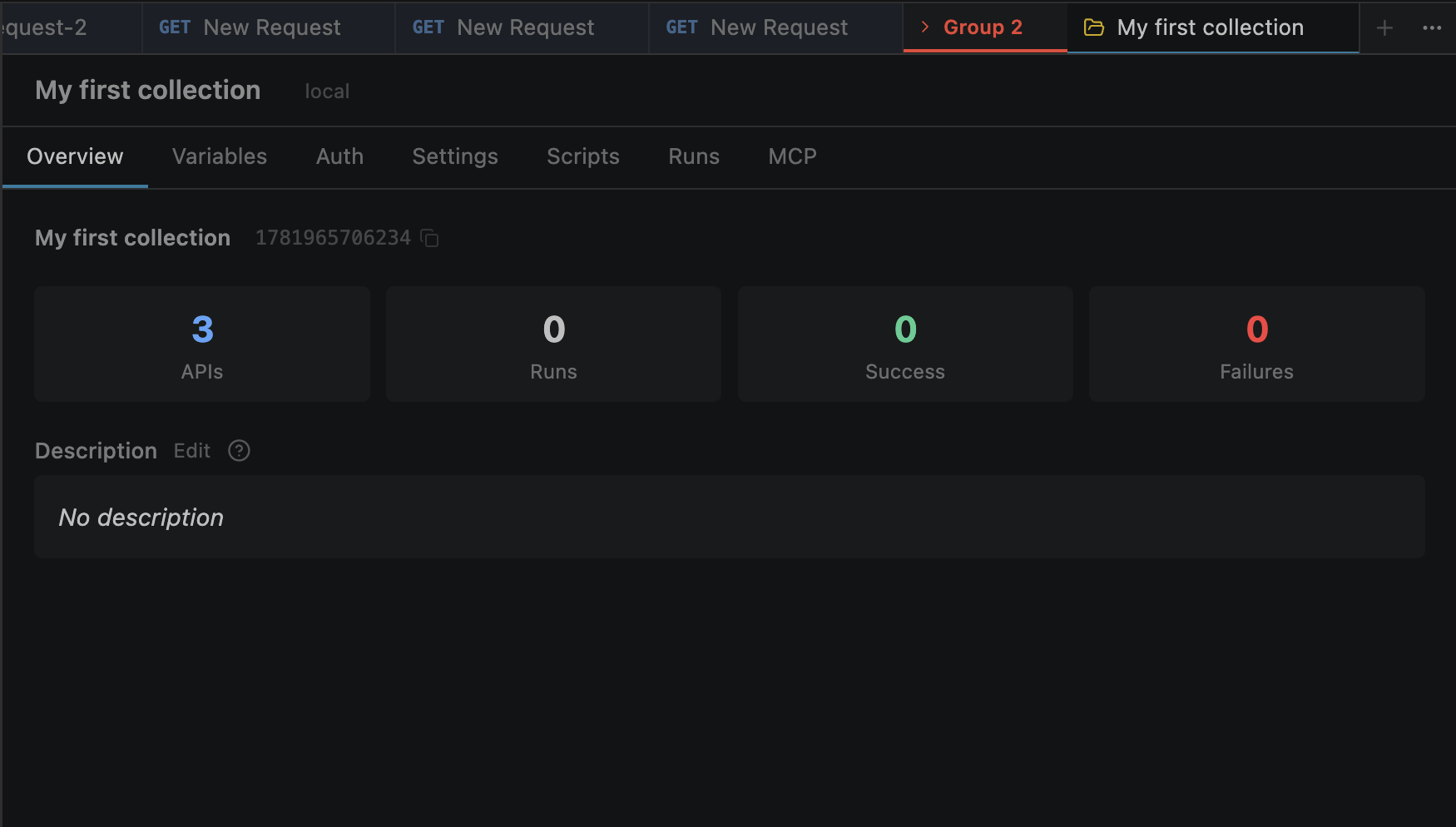This screenshot has height=827, width=1456.
Task: Open the tab bar more options menu
Action: pos(1432,27)
